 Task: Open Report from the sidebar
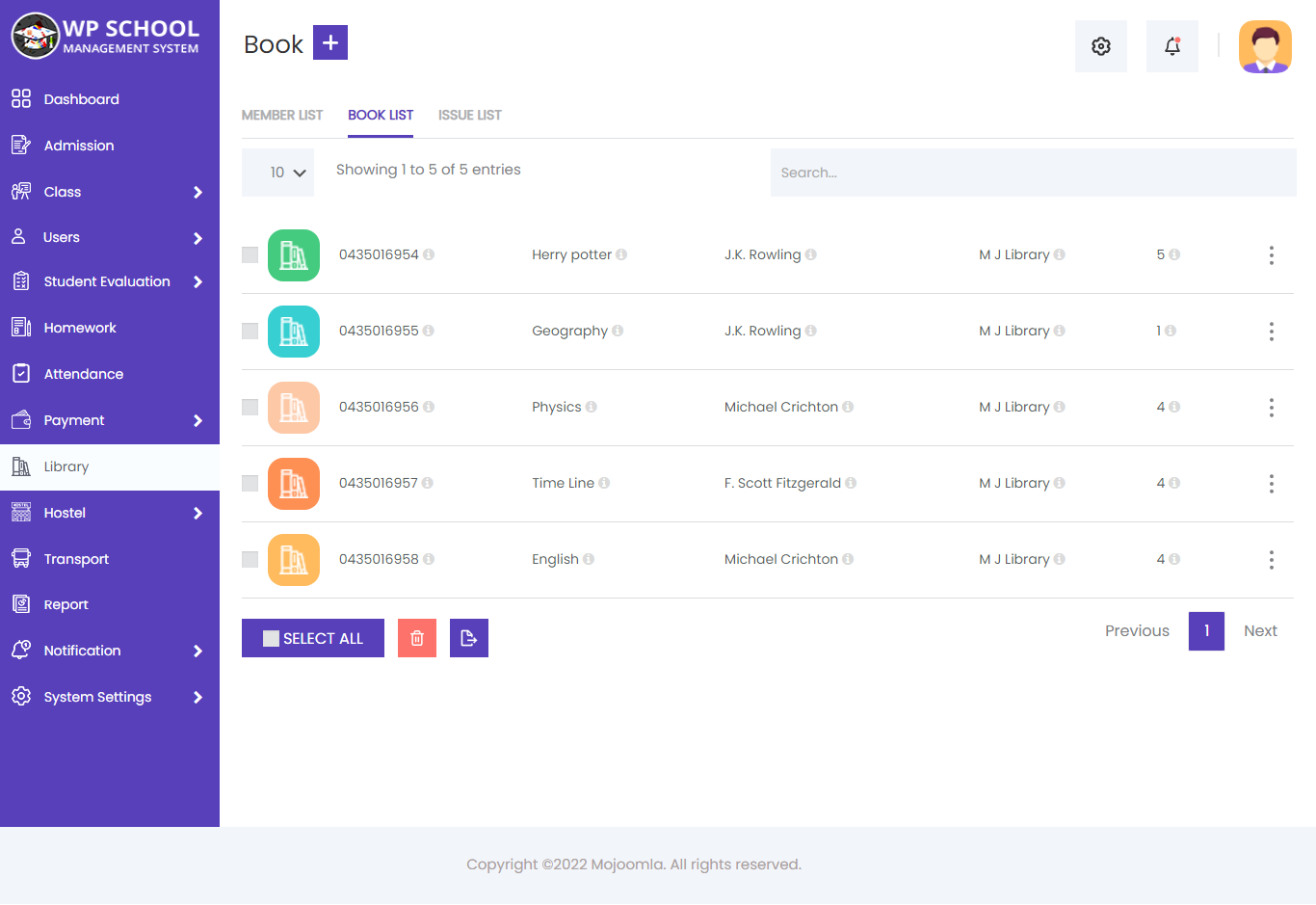click(110, 604)
